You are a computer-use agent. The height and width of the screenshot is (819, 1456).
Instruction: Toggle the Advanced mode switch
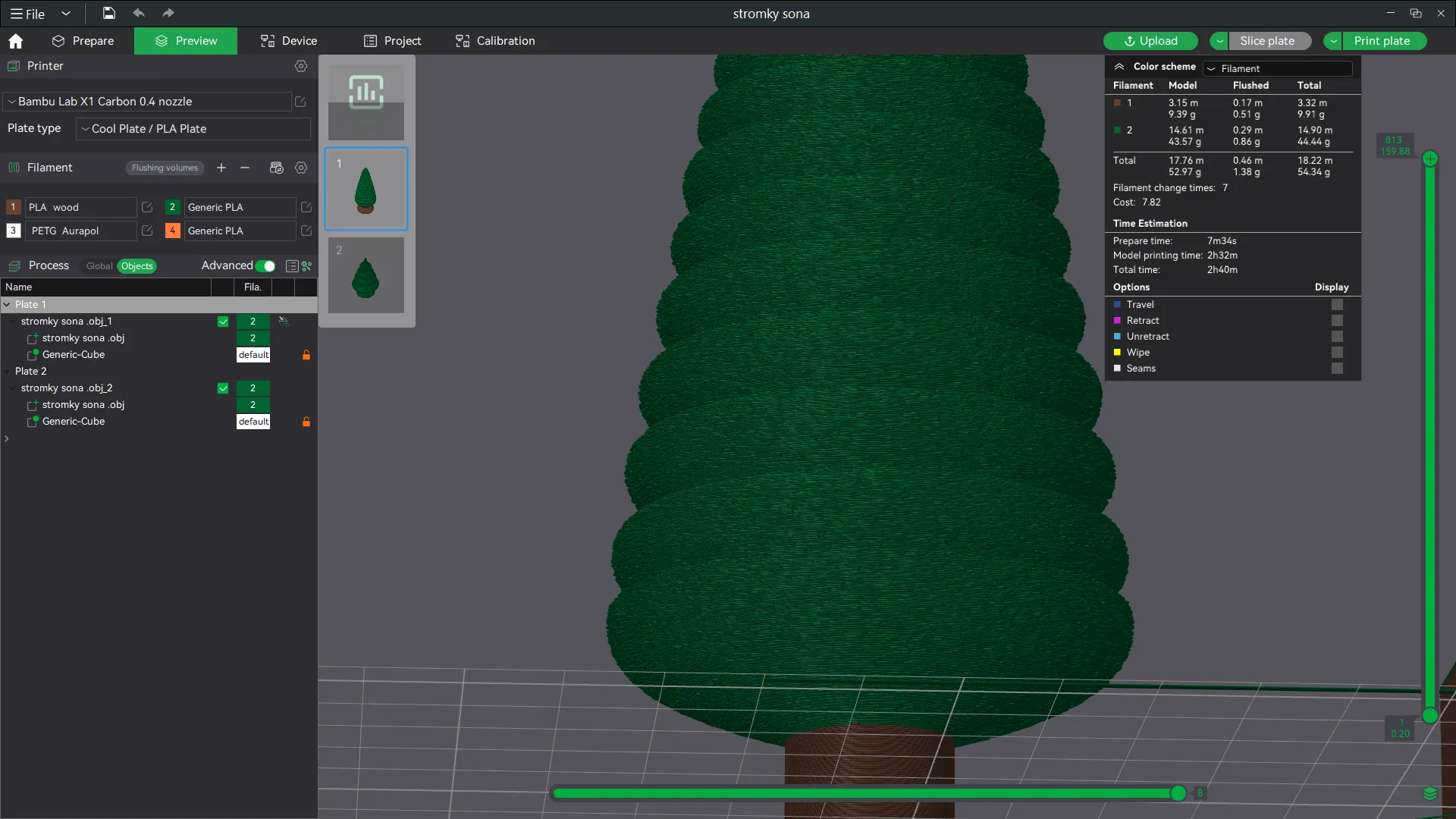[x=265, y=266]
